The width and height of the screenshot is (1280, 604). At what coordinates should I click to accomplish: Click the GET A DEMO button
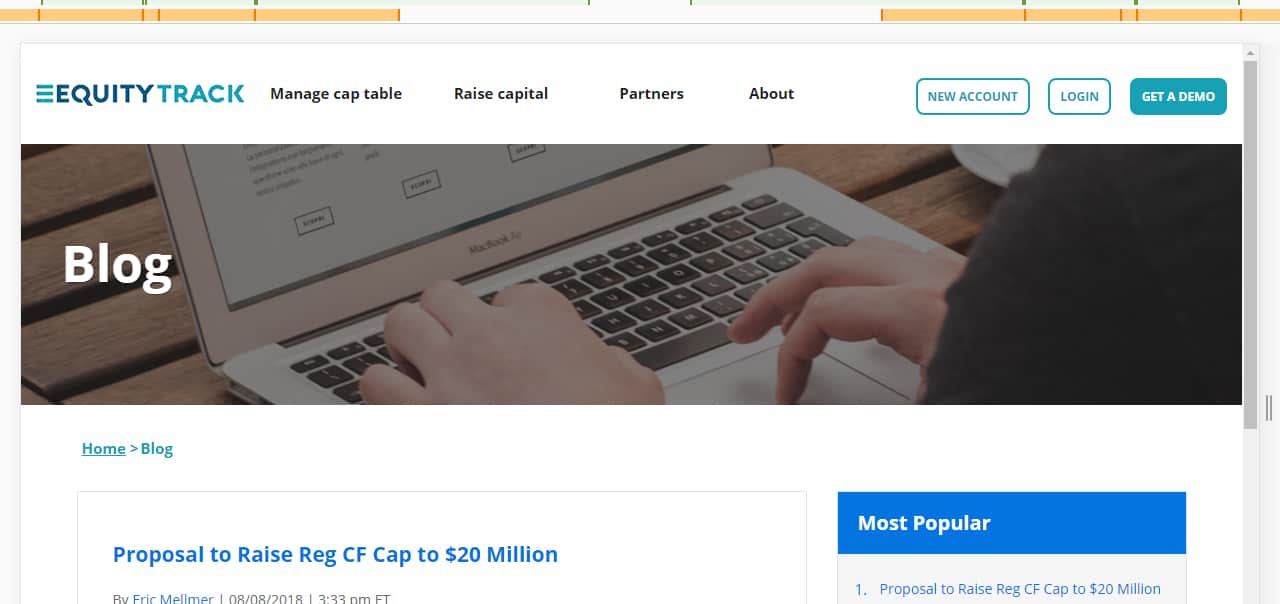point(1178,96)
